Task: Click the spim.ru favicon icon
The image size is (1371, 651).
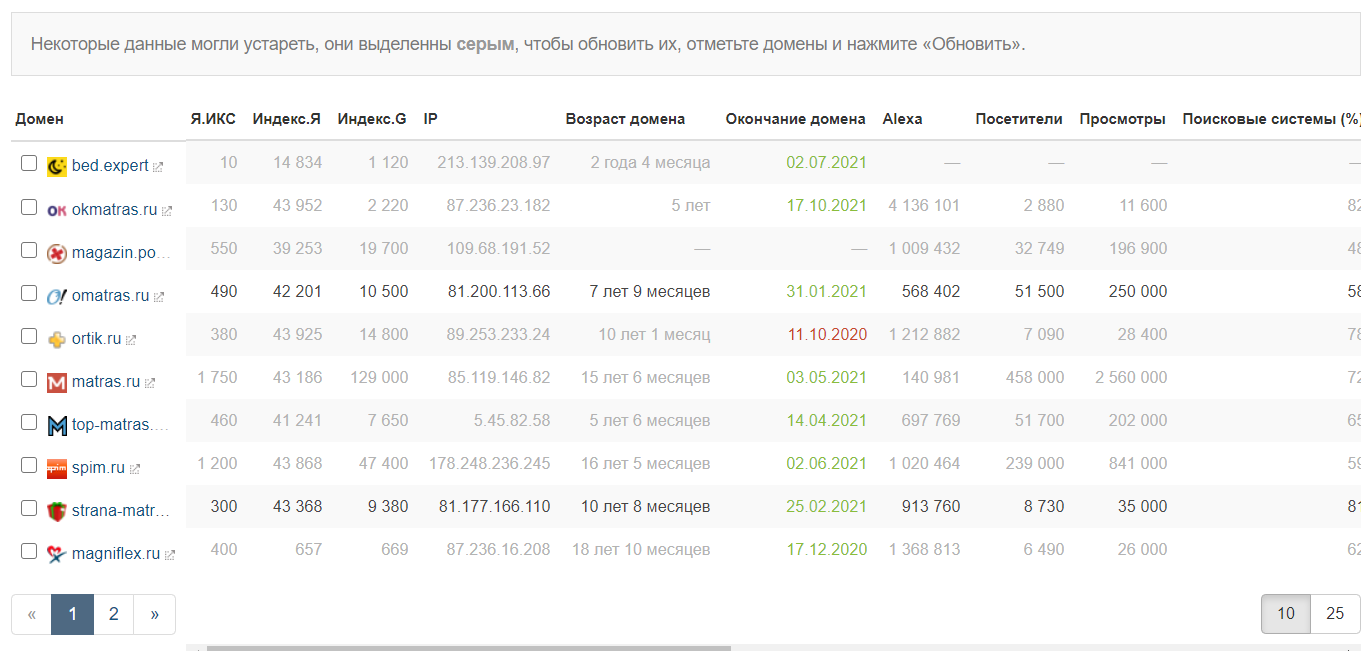Action: pyautogui.click(x=57, y=468)
